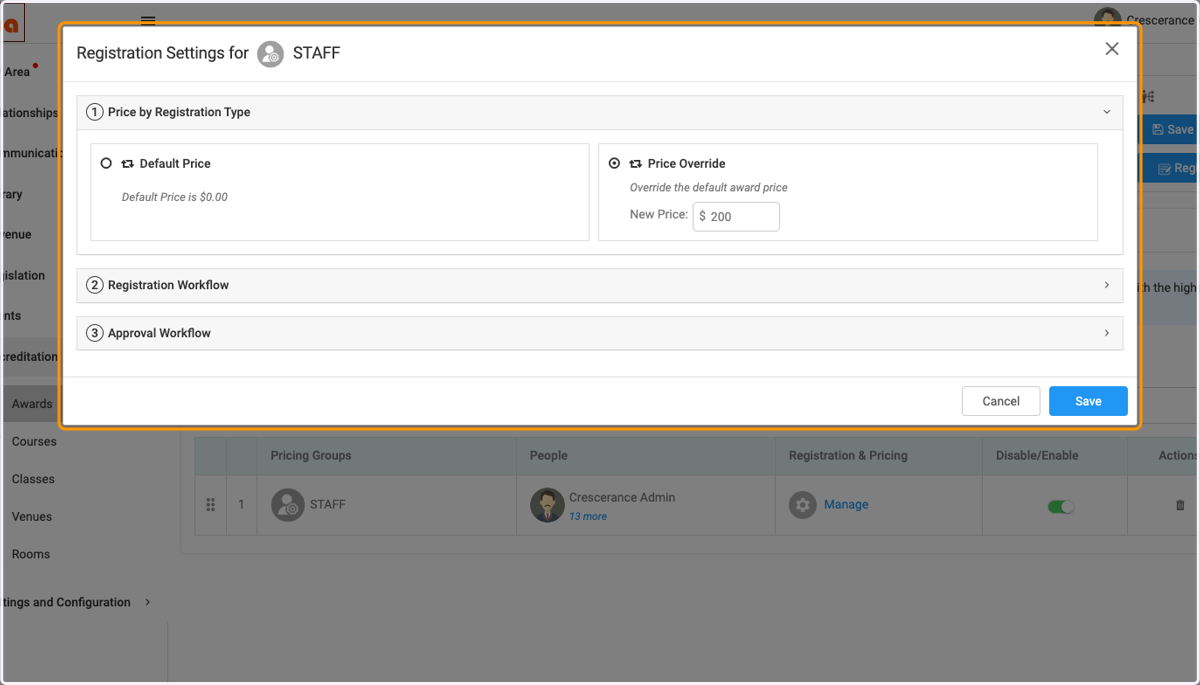Click the row number 1 cell
Image resolution: width=1200 pixels, height=685 pixels.
pyautogui.click(x=241, y=505)
